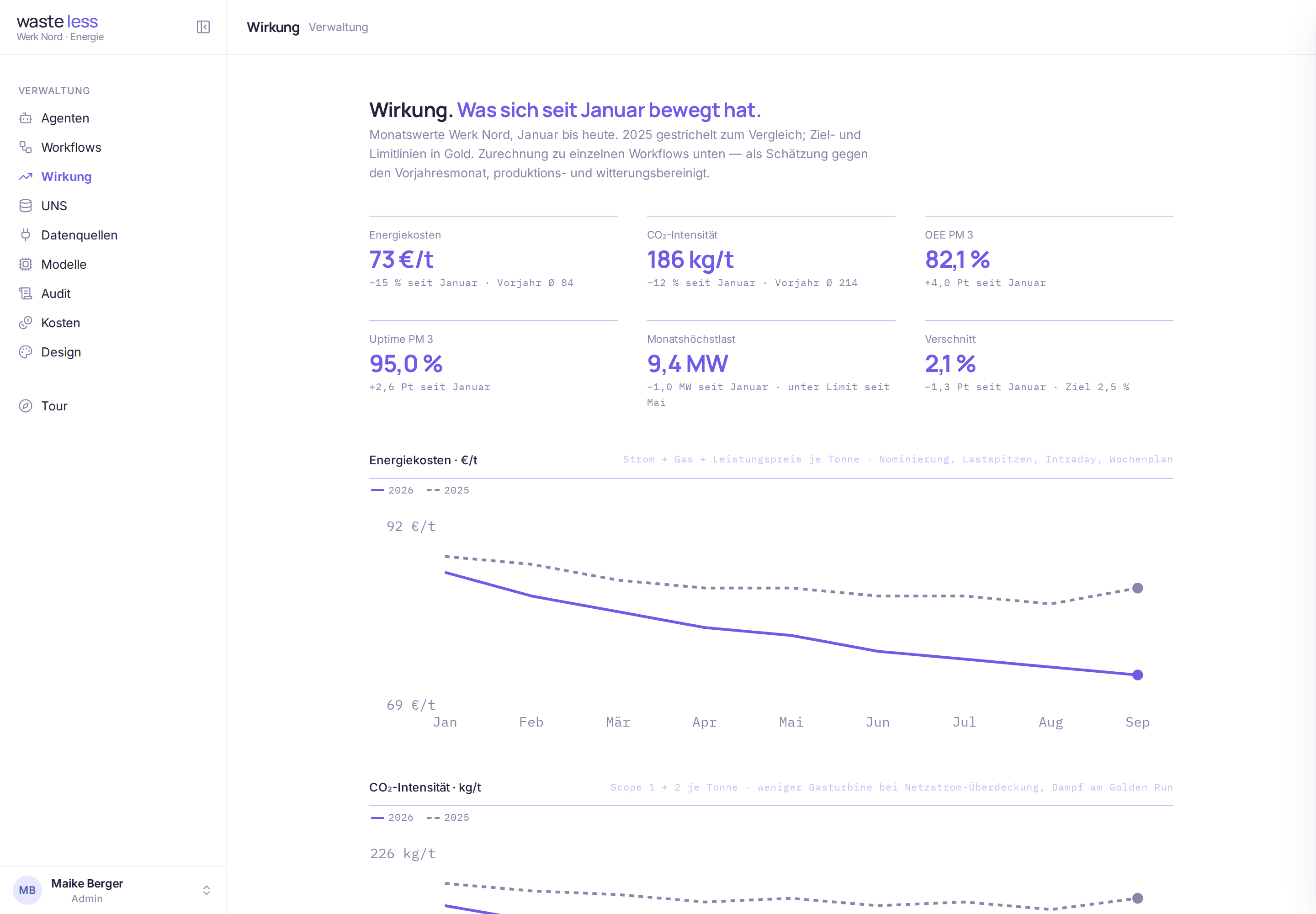1316x914 pixels.
Task: Click the Workflows icon in sidebar
Action: 26,147
